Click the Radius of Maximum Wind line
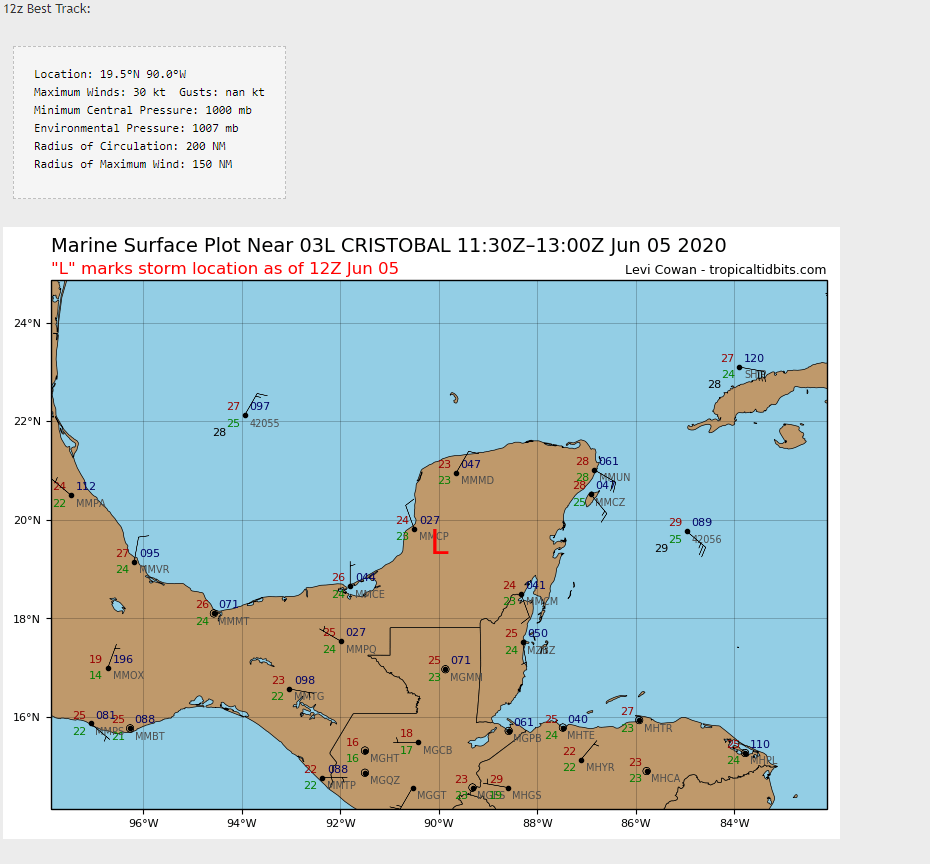Image resolution: width=930 pixels, height=864 pixels. tap(132, 164)
